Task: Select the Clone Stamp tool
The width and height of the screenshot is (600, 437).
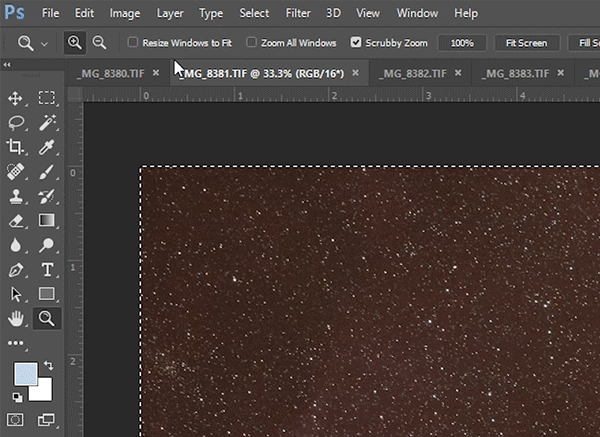Action: pyautogui.click(x=15, y=196)
